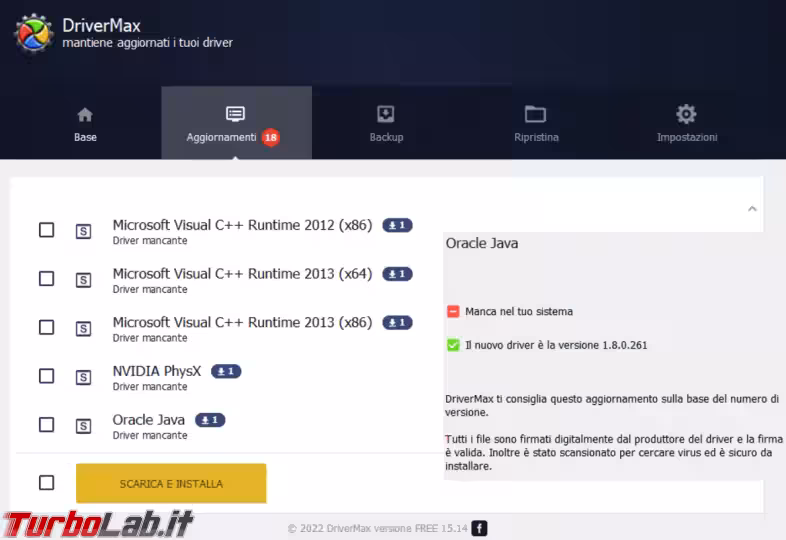Open the Backup tab
Screen dimensions: 786x540
coord(386,123)
